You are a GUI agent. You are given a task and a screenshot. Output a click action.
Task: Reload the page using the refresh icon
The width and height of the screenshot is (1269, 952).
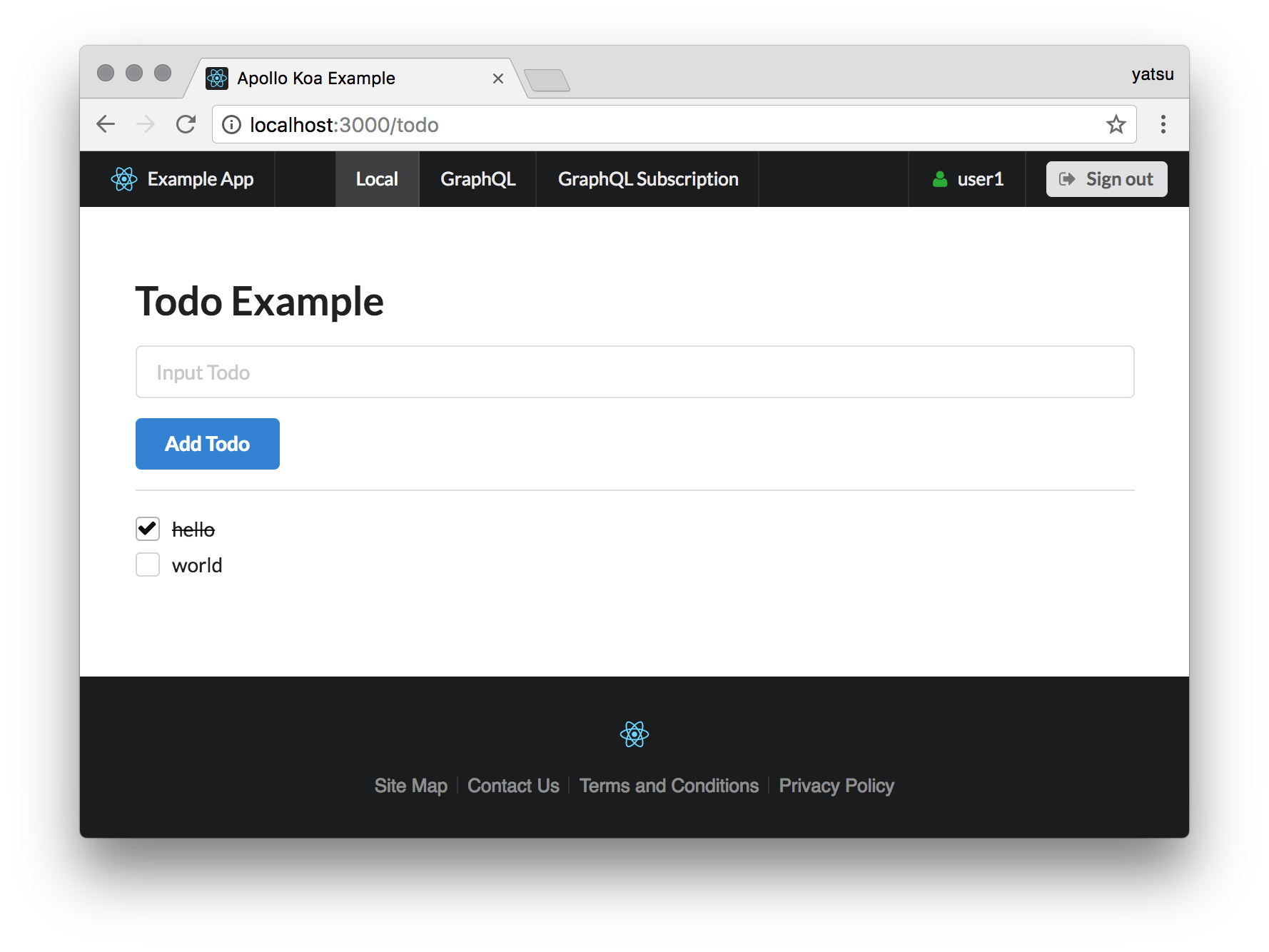coord(186,124)
